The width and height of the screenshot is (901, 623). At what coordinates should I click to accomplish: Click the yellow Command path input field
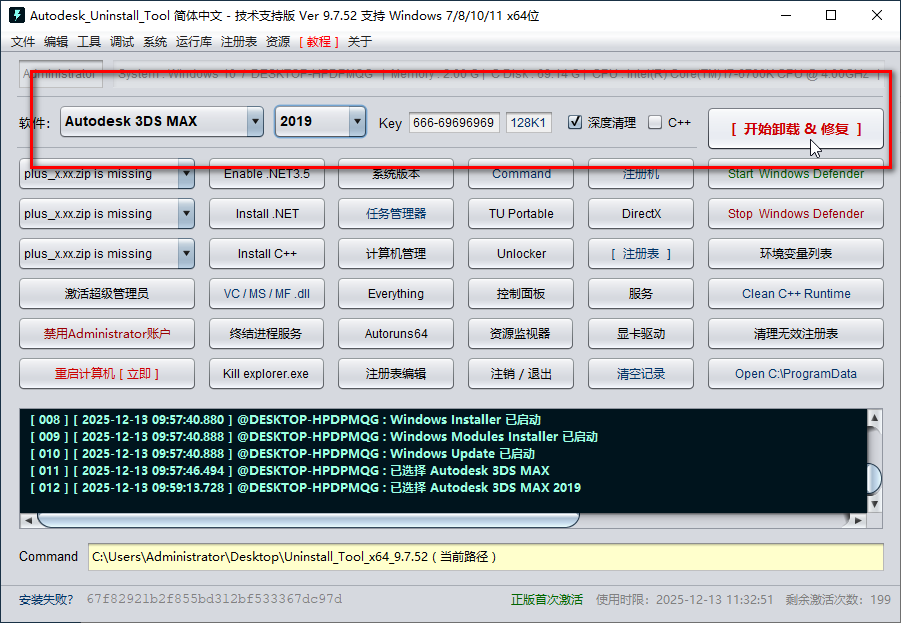(486, 557)
